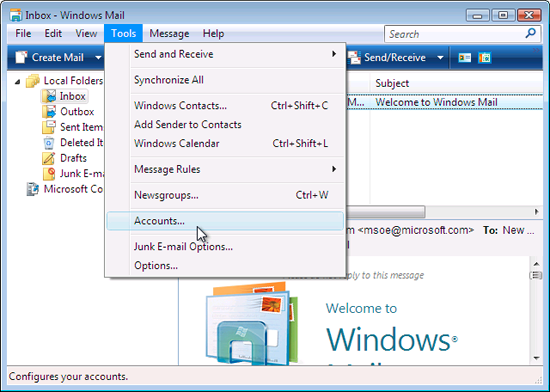550x392 pixels.
Task: Click the preview pane options icon
Action: tap(536, 275)
